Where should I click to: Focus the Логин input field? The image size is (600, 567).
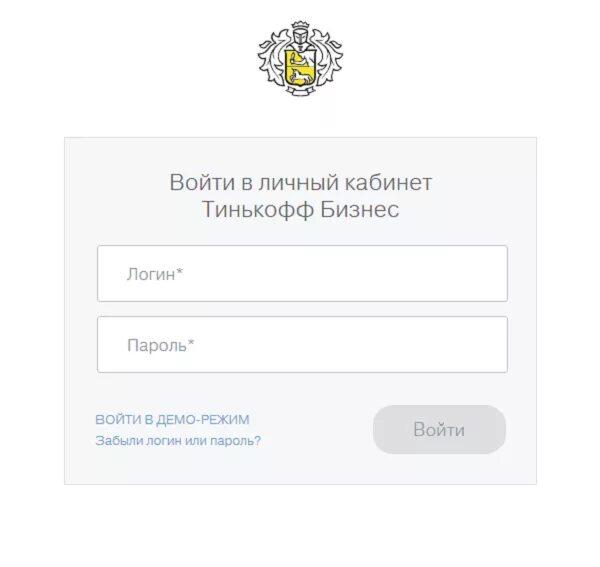(x=302, y=274)
